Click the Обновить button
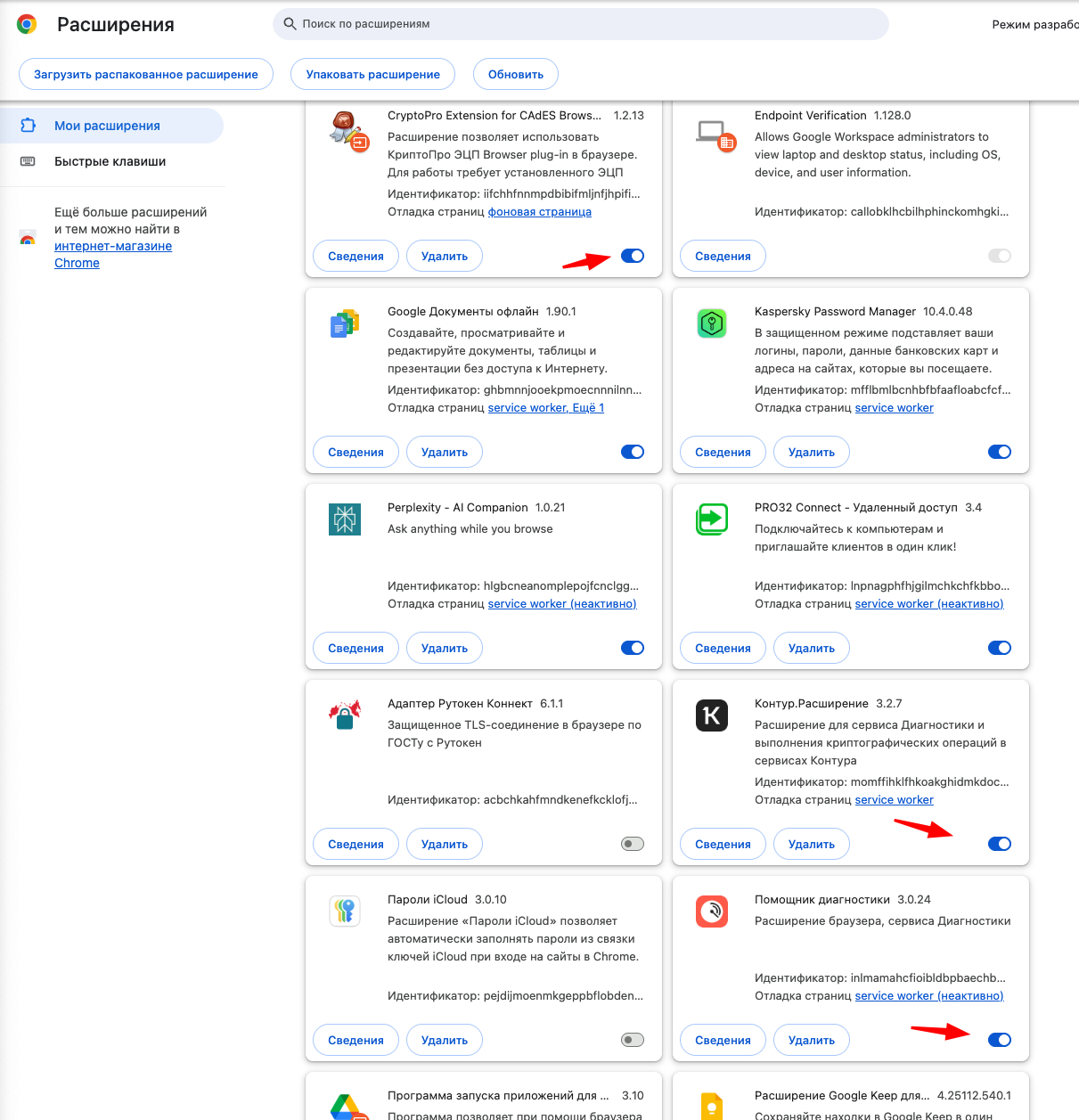This screenshot has width=1079, height=1120. tap(516, 74)
